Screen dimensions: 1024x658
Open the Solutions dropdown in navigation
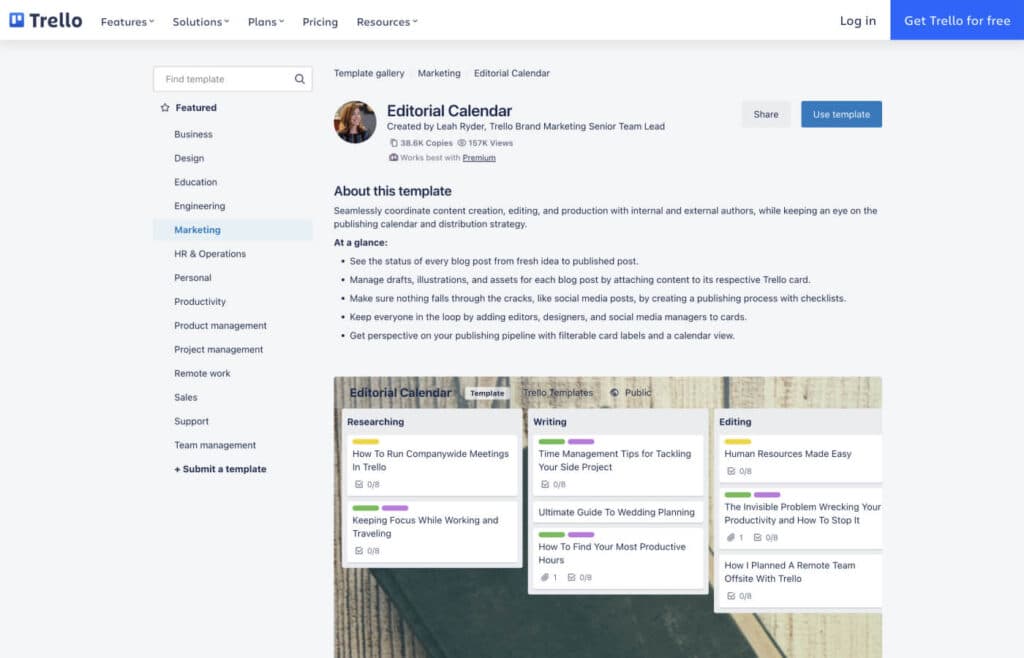[200, 21]
